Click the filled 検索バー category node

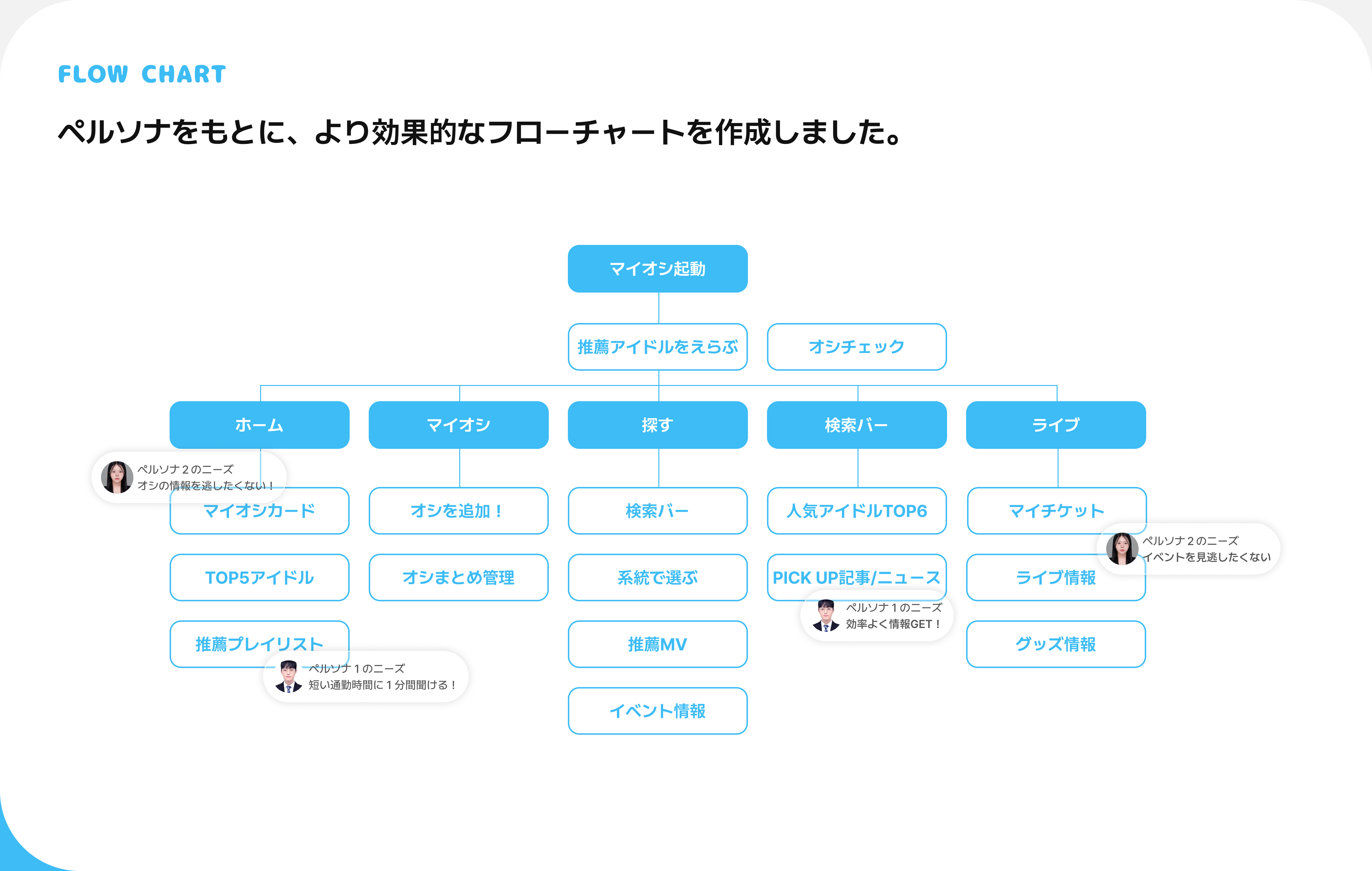click(856, 425)
